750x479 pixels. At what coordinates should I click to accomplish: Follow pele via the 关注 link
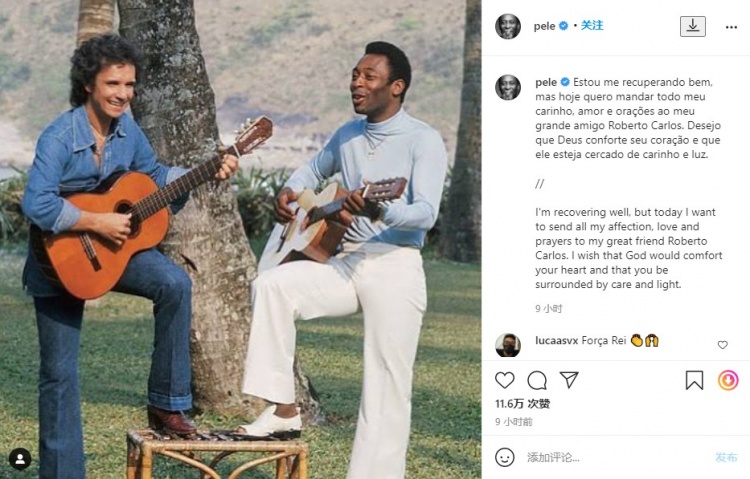[x=592, y=26]
